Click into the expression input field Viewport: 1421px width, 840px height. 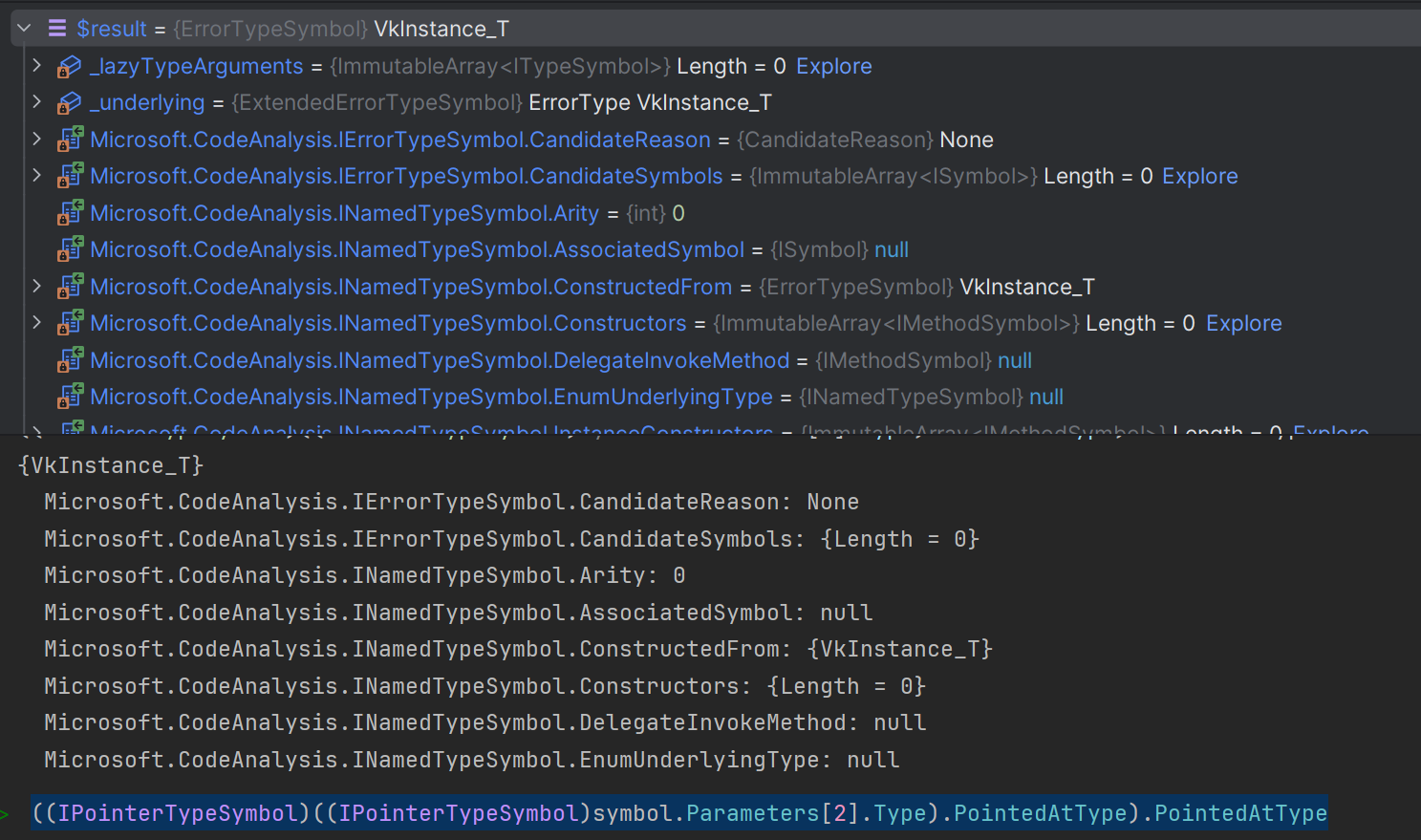(x=678, y=813)
